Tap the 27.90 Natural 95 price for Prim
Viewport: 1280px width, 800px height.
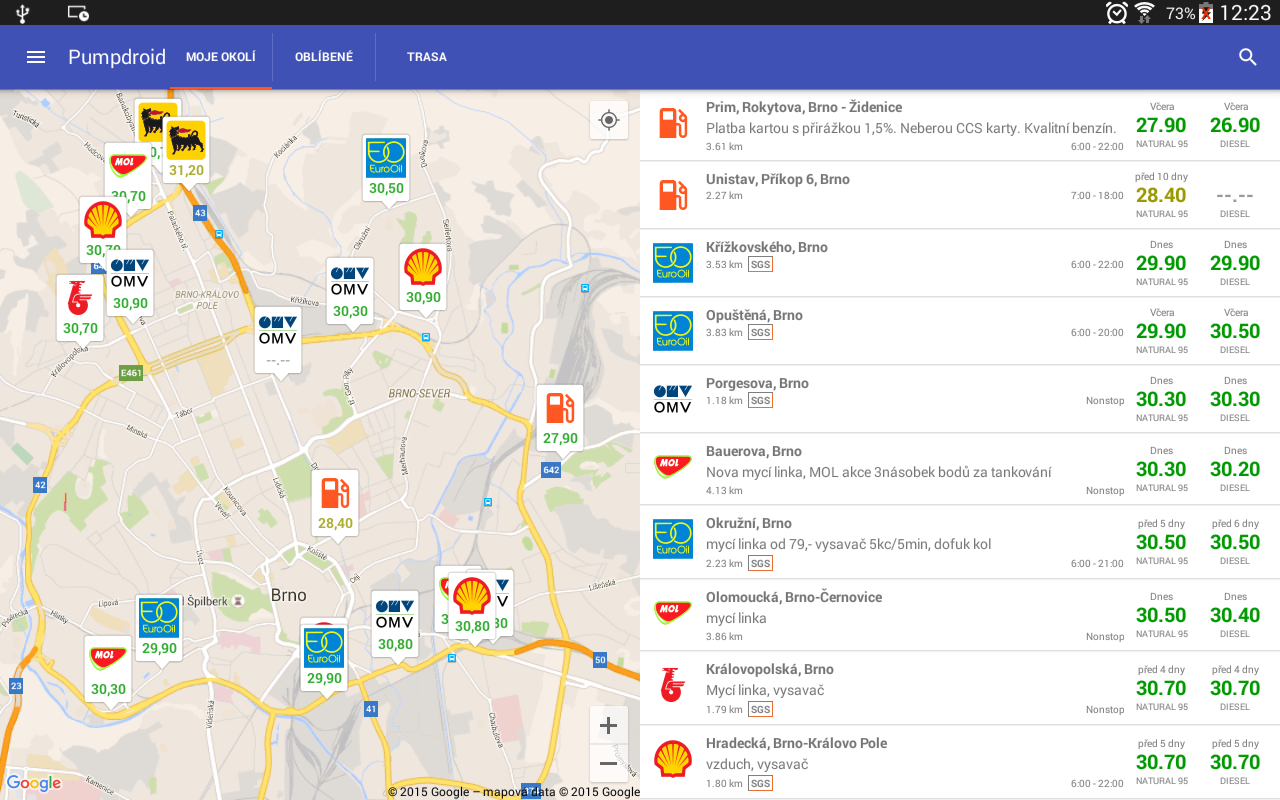click(x=1161, y=125)
